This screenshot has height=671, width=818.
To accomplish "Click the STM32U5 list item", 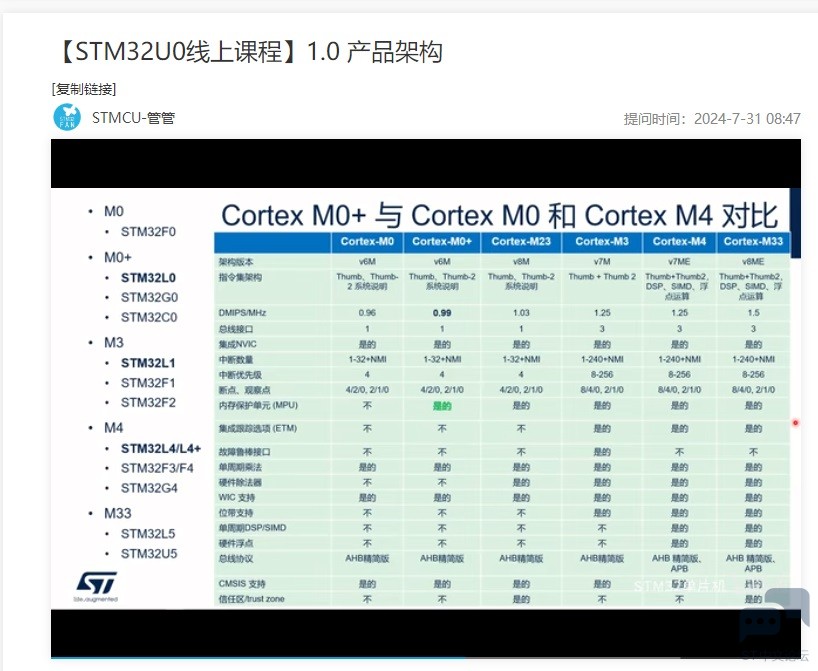I will [x=149, y=554].
